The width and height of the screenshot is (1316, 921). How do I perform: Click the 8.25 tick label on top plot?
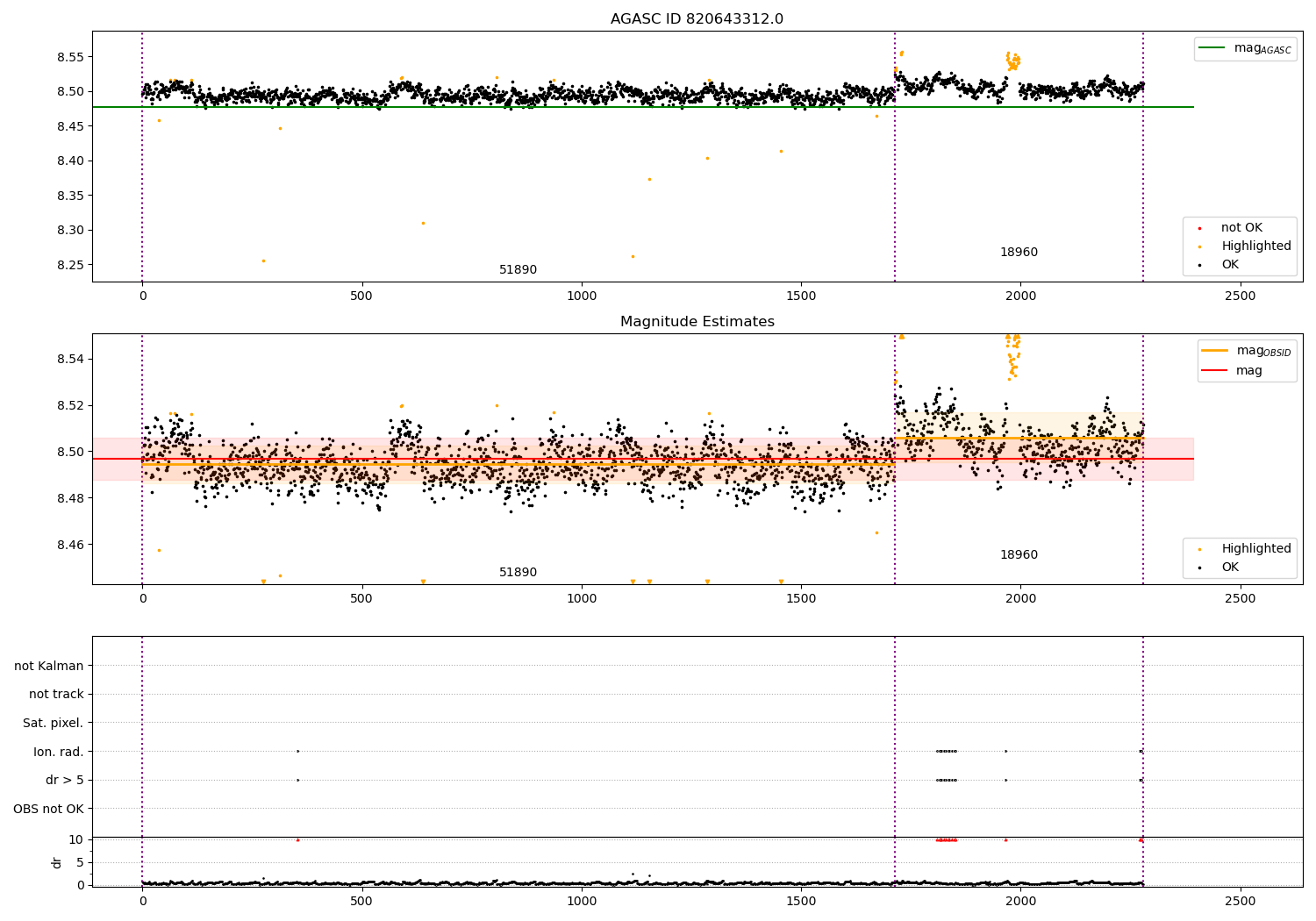pos(69,265)
